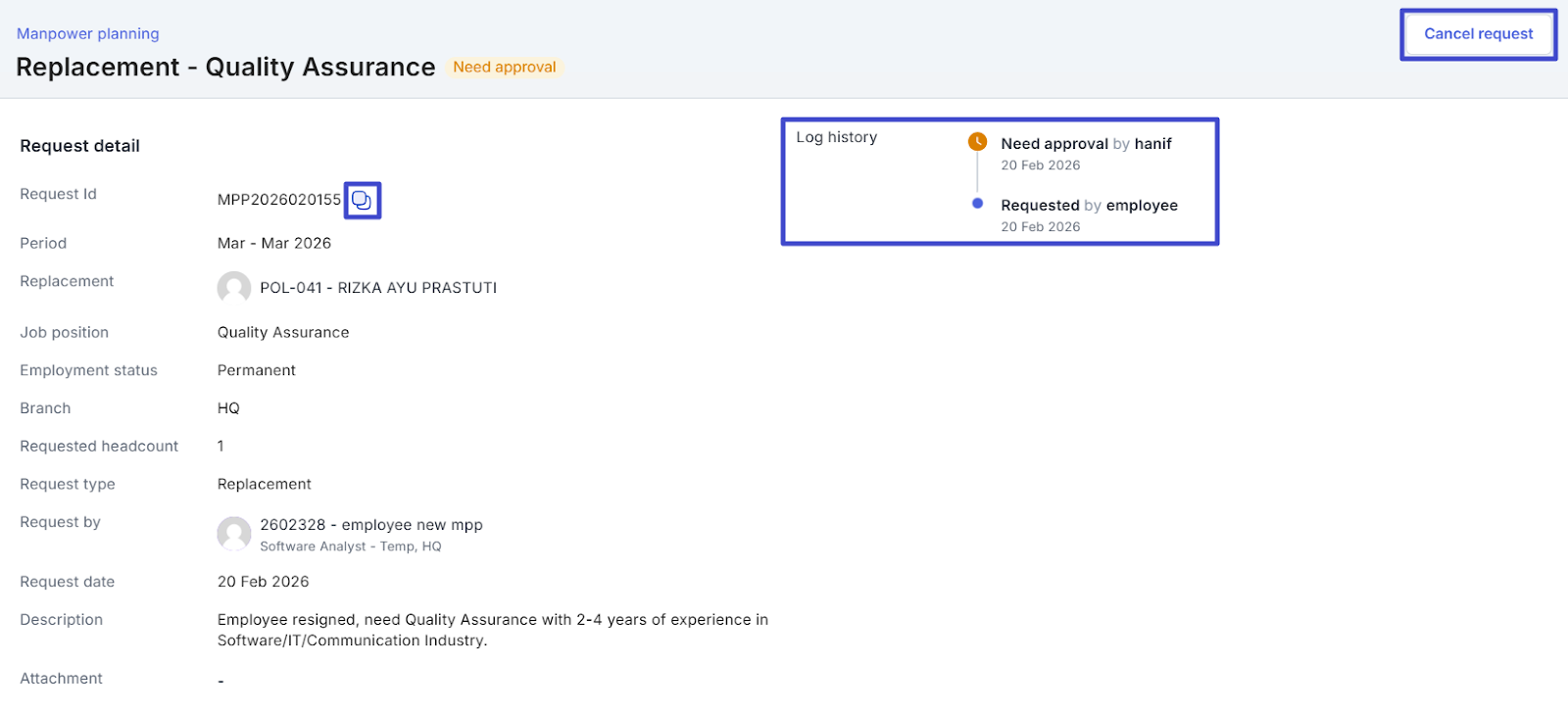Select the Requested by employee log entry
This screenshot has width=1568, height=711.
pyautogui.click(x=1089, y=206)
